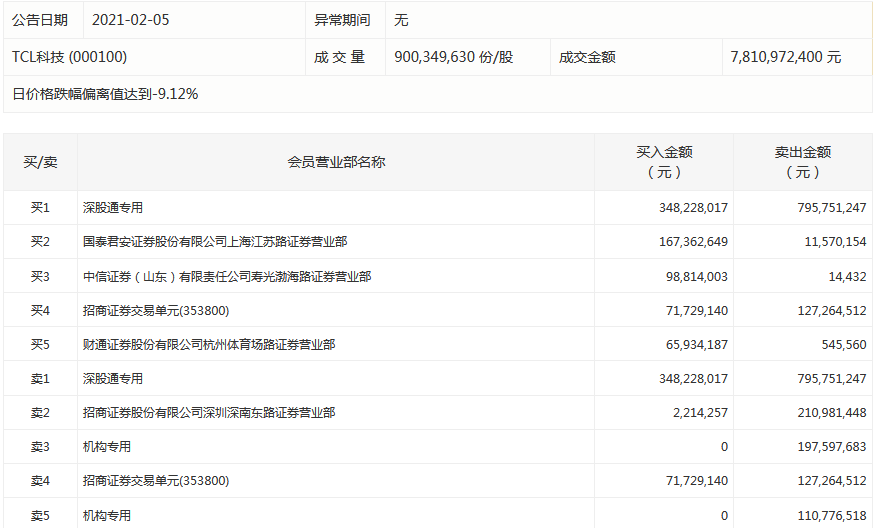
Task: Click the 日价格跌幅偏离值达到-9.12% reason text
Action: (x=105, y=94)
